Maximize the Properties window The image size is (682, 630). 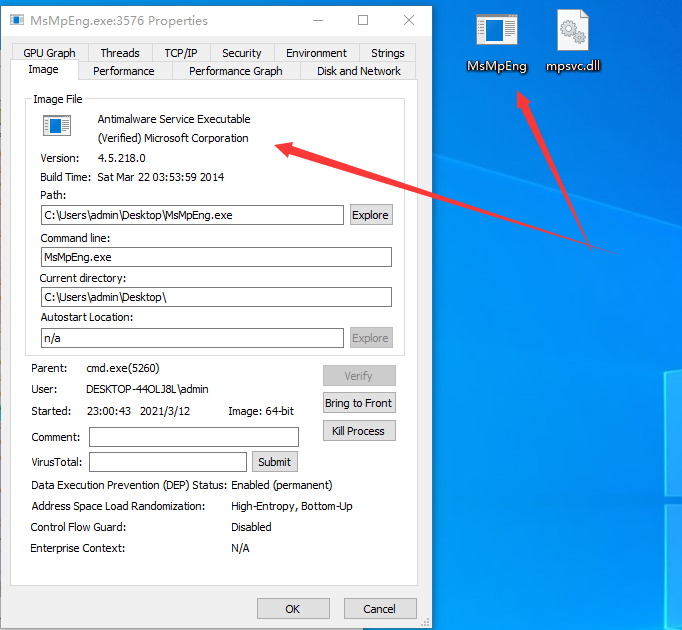tap(363, 20)
